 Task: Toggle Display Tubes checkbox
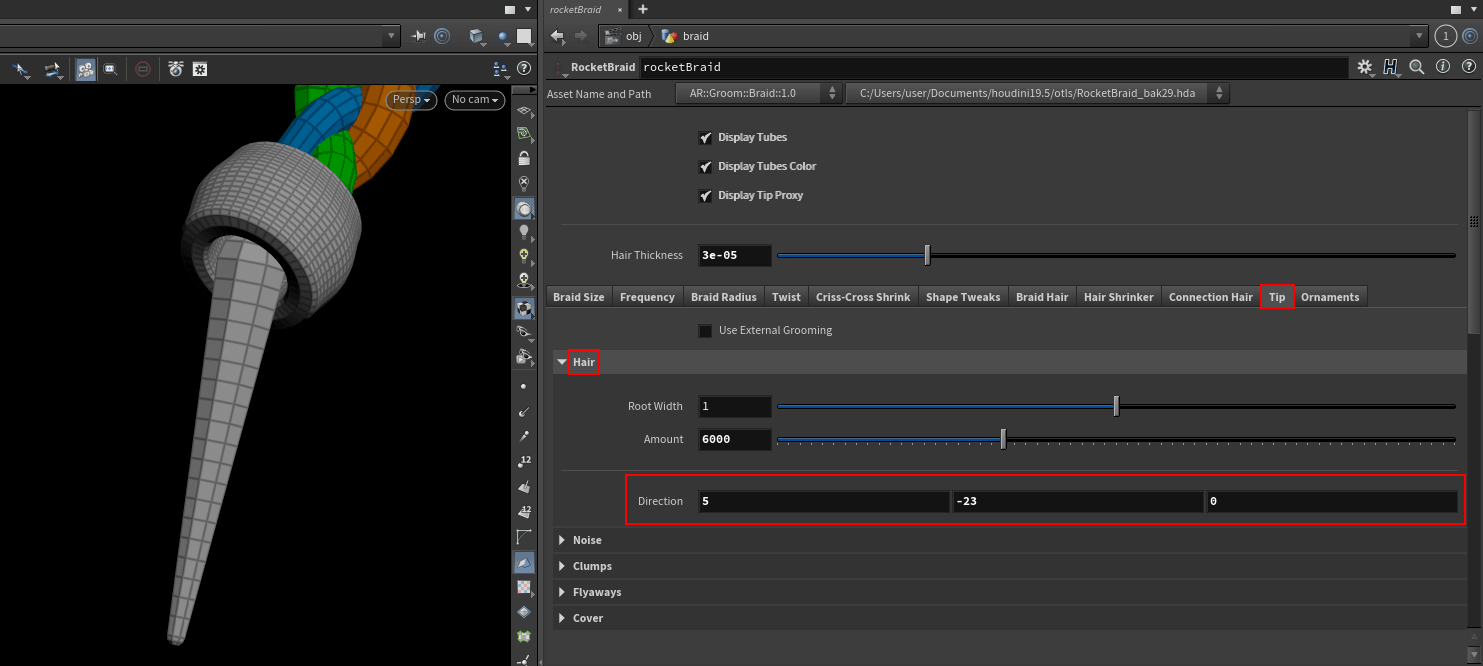coord(705,137)
